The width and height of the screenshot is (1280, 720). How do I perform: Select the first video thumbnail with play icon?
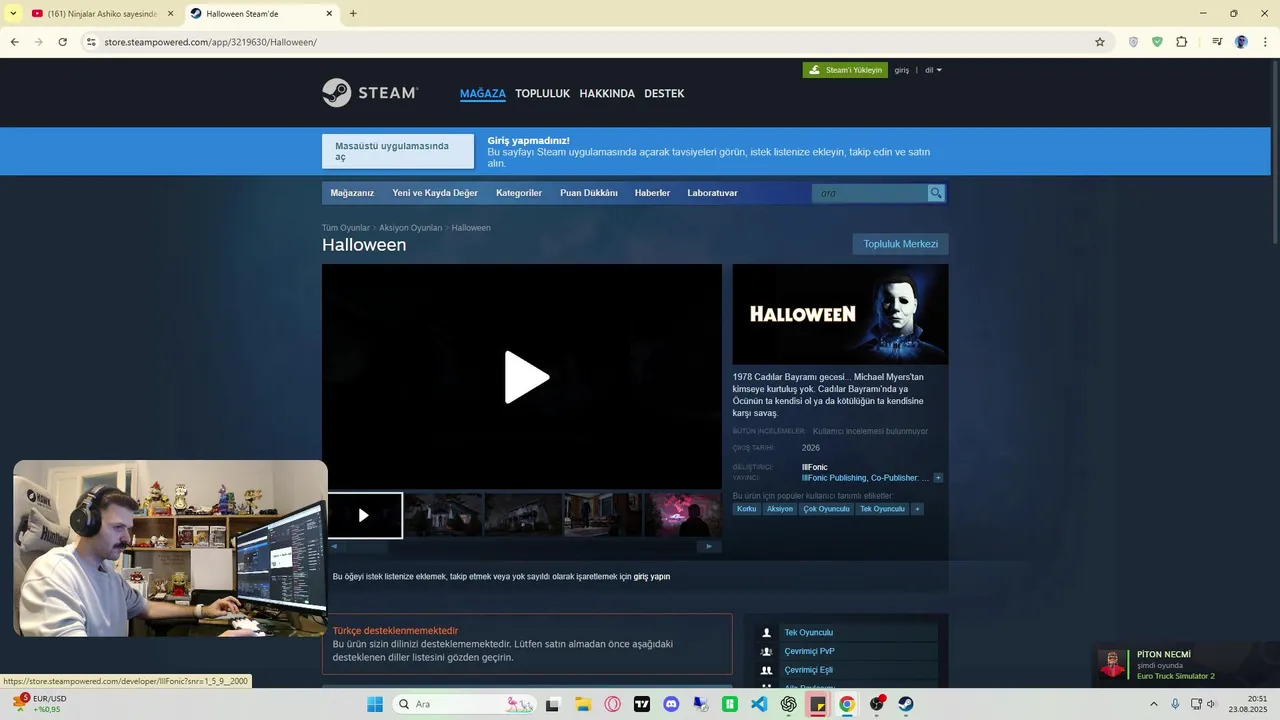[x=364, y=515]
